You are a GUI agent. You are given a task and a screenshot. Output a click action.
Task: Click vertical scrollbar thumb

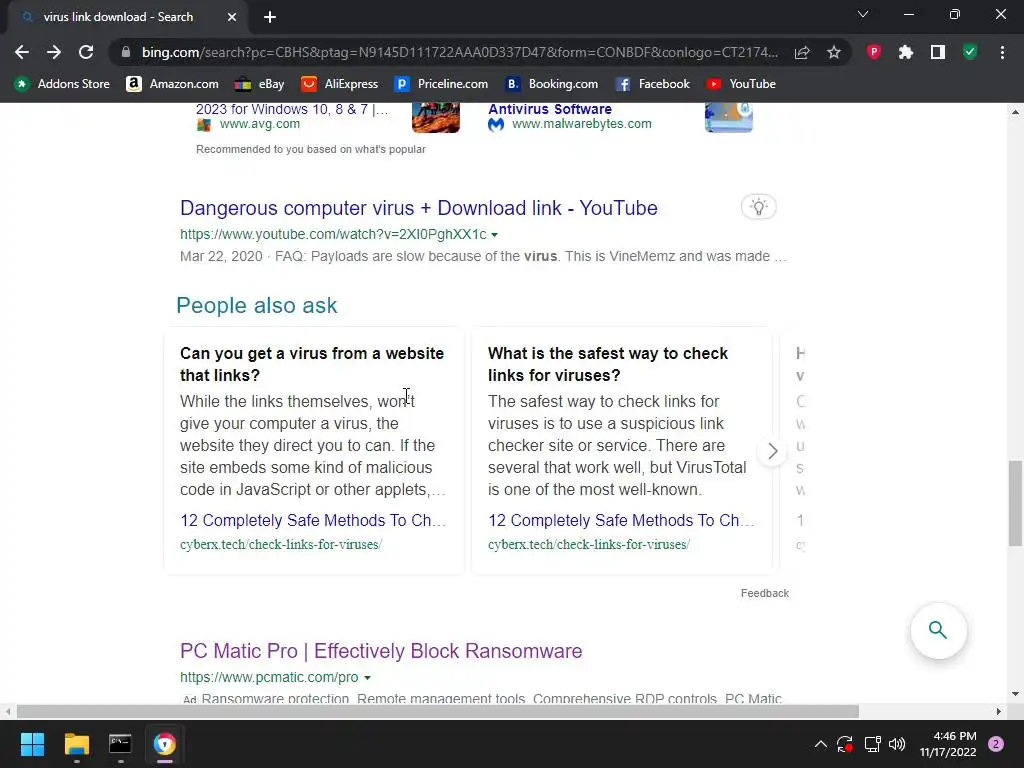pos(1015,503)
